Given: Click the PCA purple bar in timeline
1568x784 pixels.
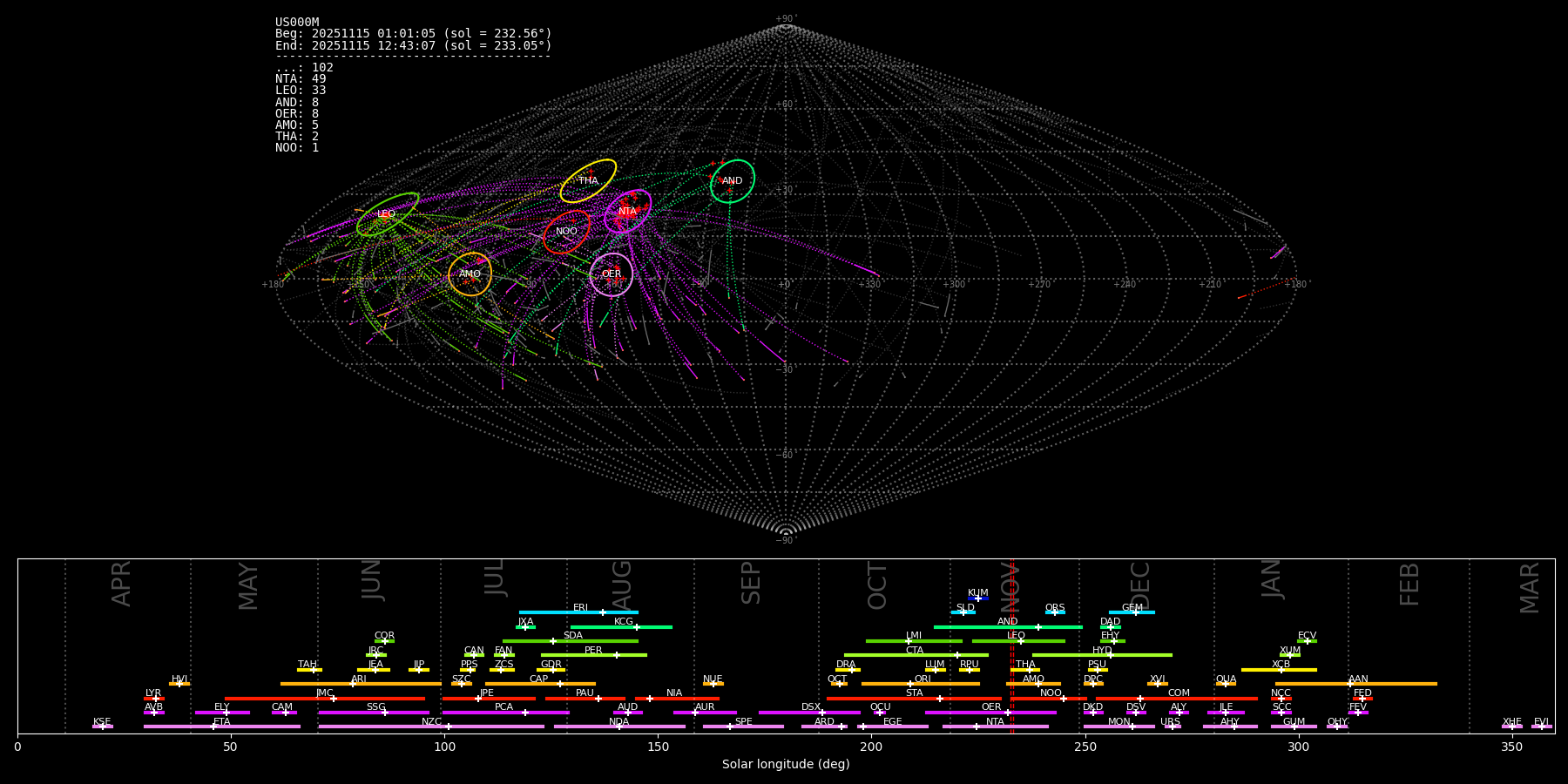Looking at the screenshot, I should tap(505, 713).
